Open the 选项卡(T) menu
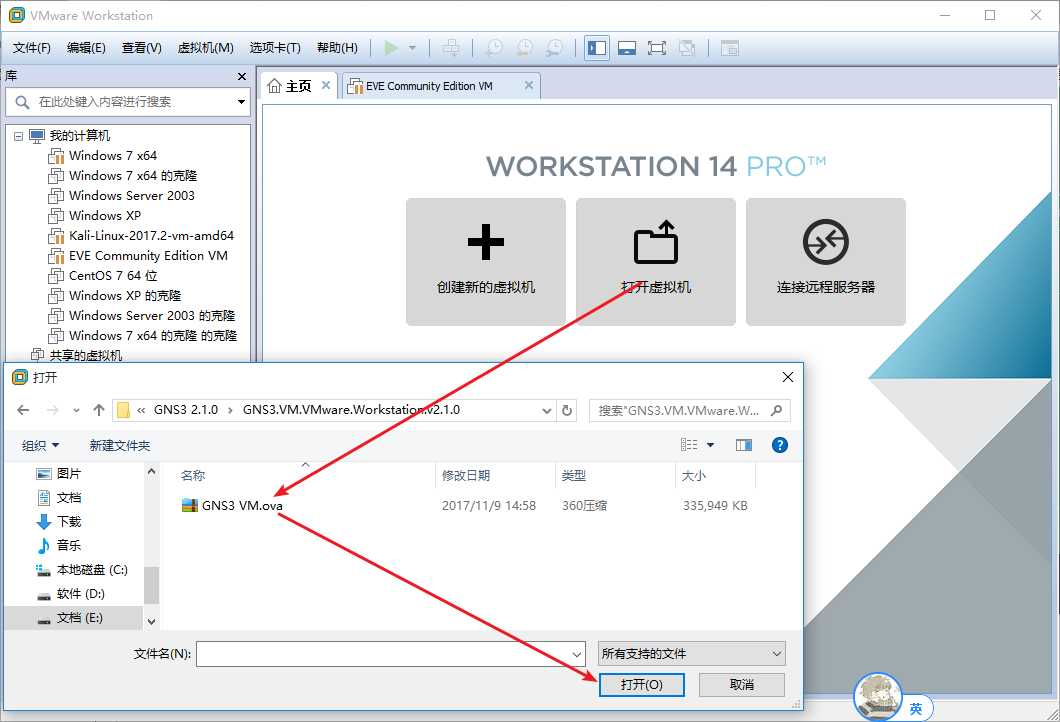1060x722 pixels. coord(275,48)
